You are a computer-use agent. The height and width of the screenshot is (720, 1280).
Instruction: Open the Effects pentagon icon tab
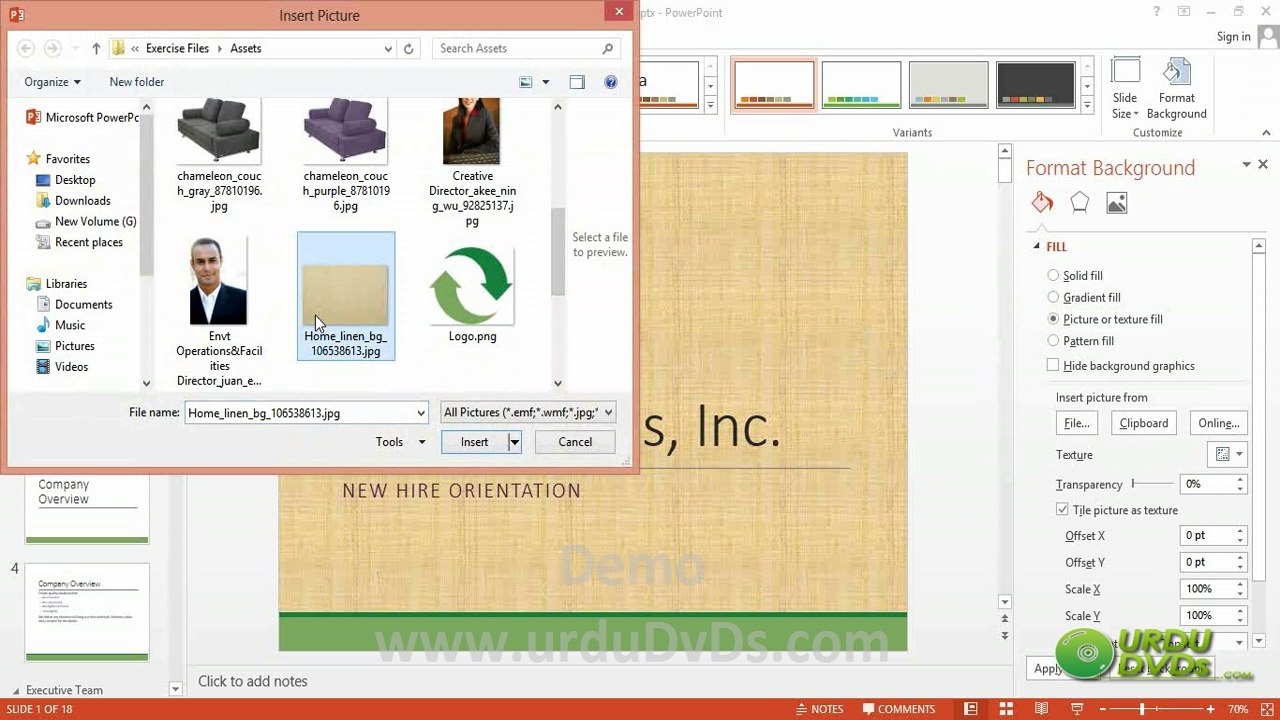[x=1079, y=203]
